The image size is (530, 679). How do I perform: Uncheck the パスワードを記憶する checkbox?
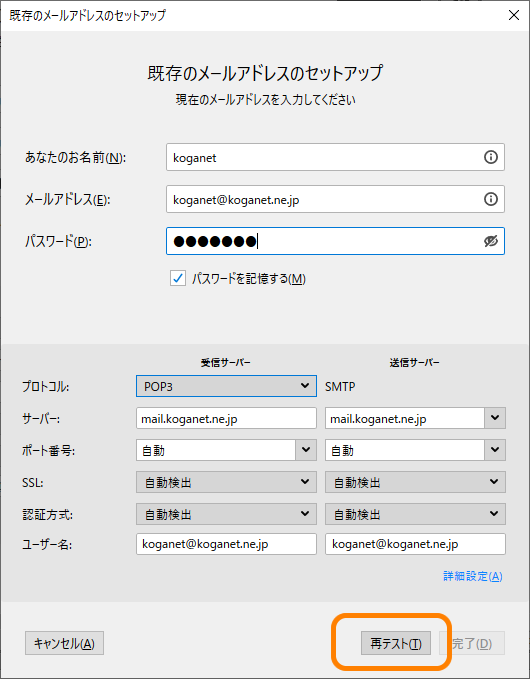click(178, 278)
